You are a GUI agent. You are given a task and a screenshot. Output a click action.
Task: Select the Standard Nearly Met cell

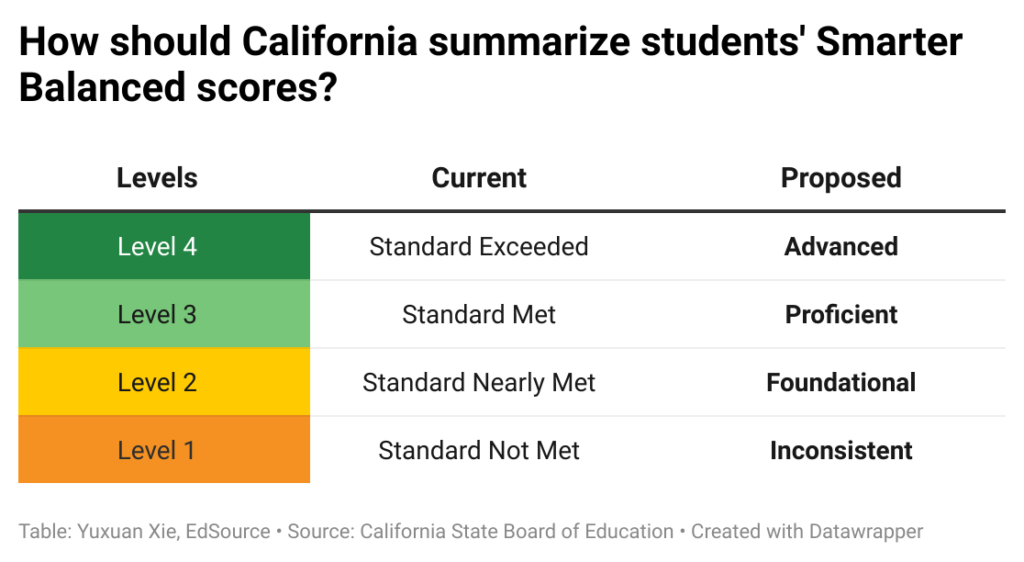coord(479,382)
